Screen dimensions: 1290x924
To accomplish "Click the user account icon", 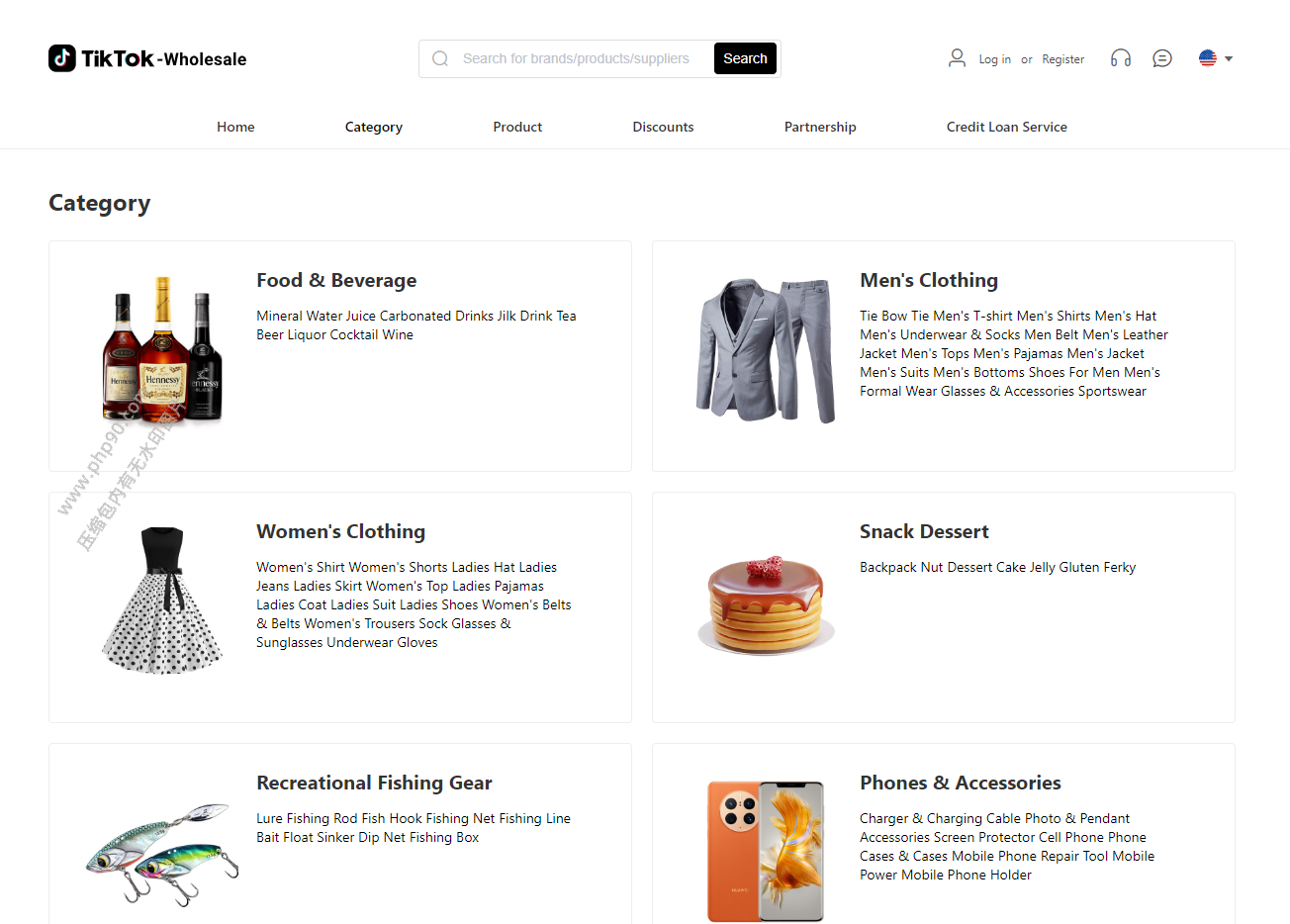I will click(957, 58).
